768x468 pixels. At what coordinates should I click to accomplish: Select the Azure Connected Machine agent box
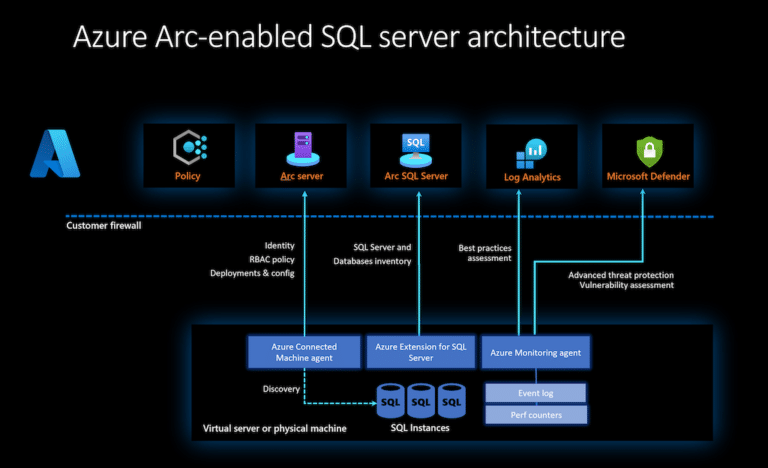(304, 352)
